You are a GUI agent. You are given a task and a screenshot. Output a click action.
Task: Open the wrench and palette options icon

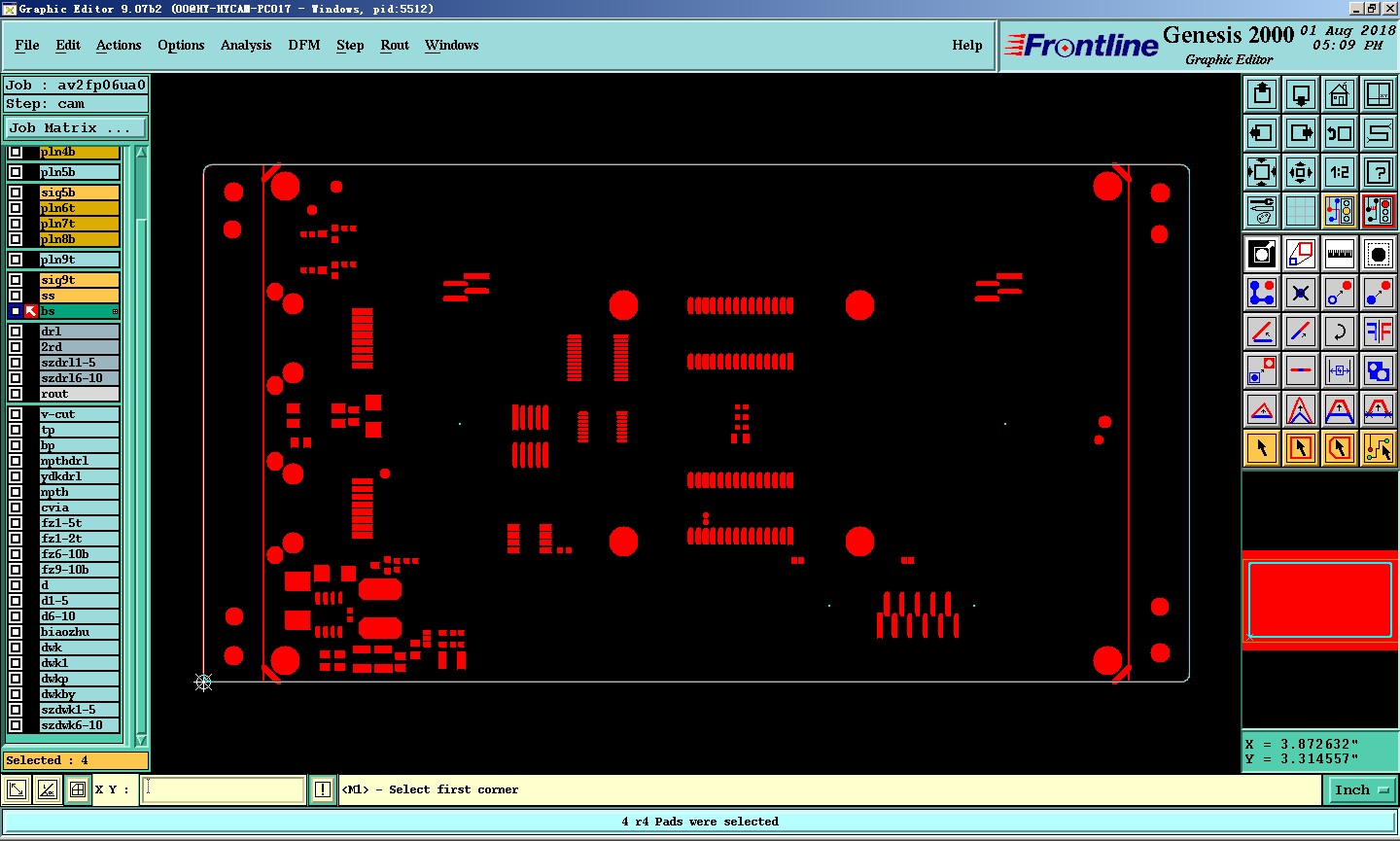tap(1262, 210)
